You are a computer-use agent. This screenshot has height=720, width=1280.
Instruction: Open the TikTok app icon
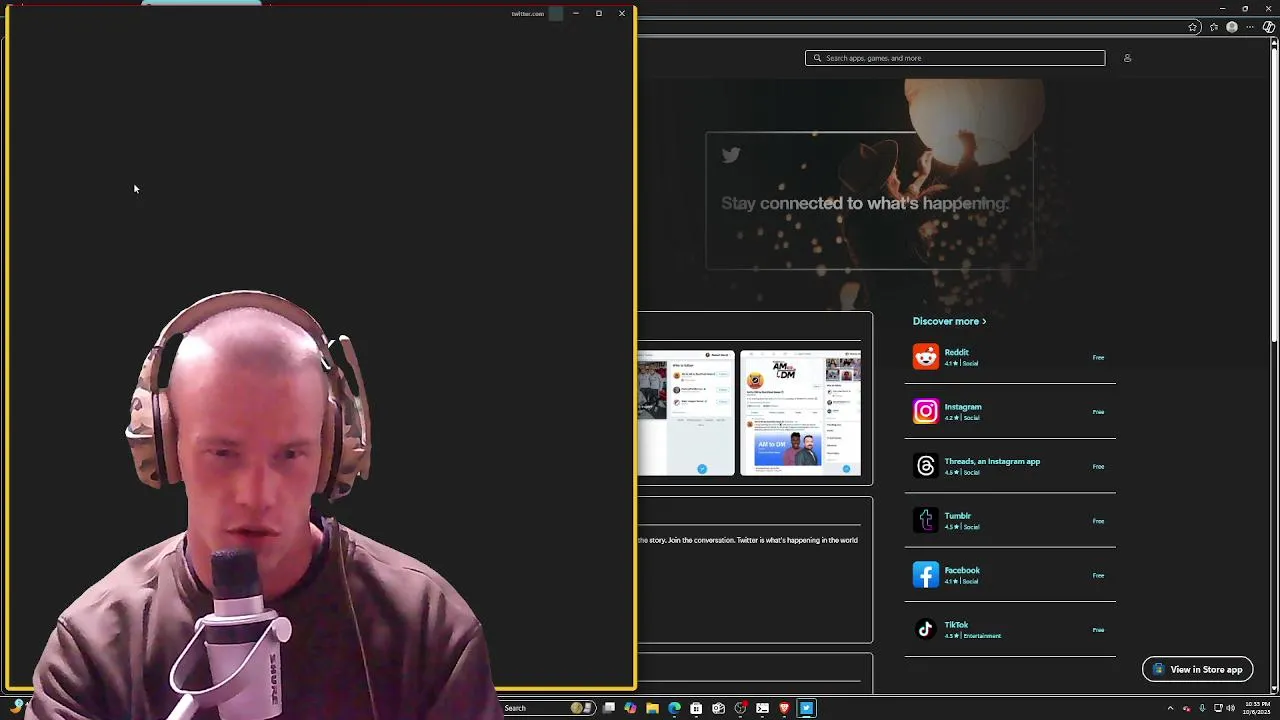(x=926, y=629)
